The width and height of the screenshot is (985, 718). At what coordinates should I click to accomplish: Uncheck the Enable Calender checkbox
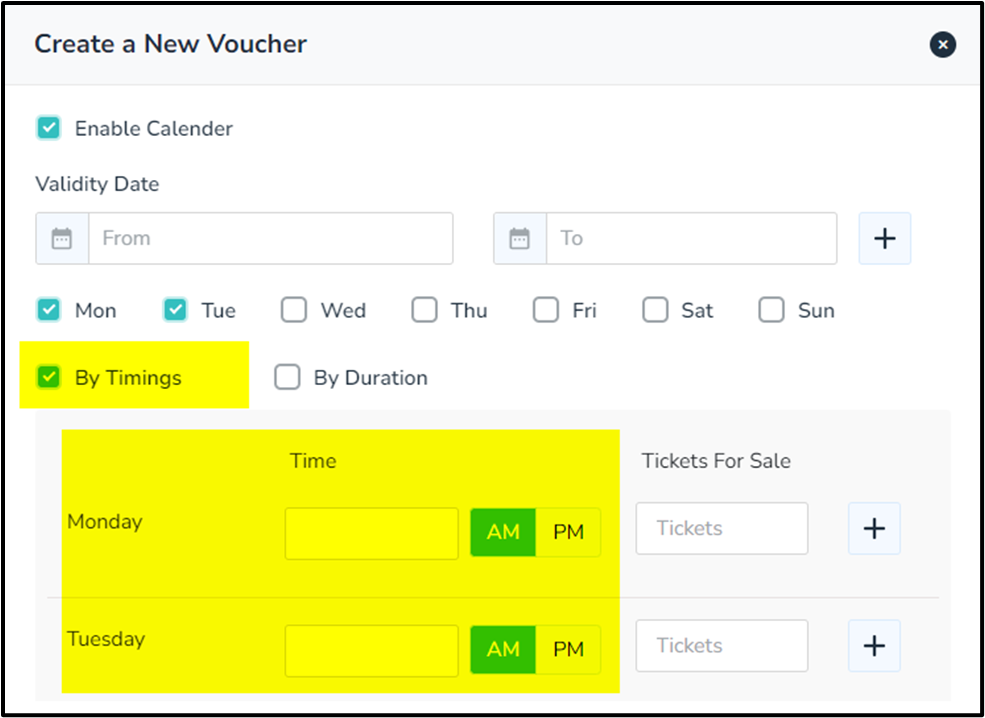coord(48,128)
